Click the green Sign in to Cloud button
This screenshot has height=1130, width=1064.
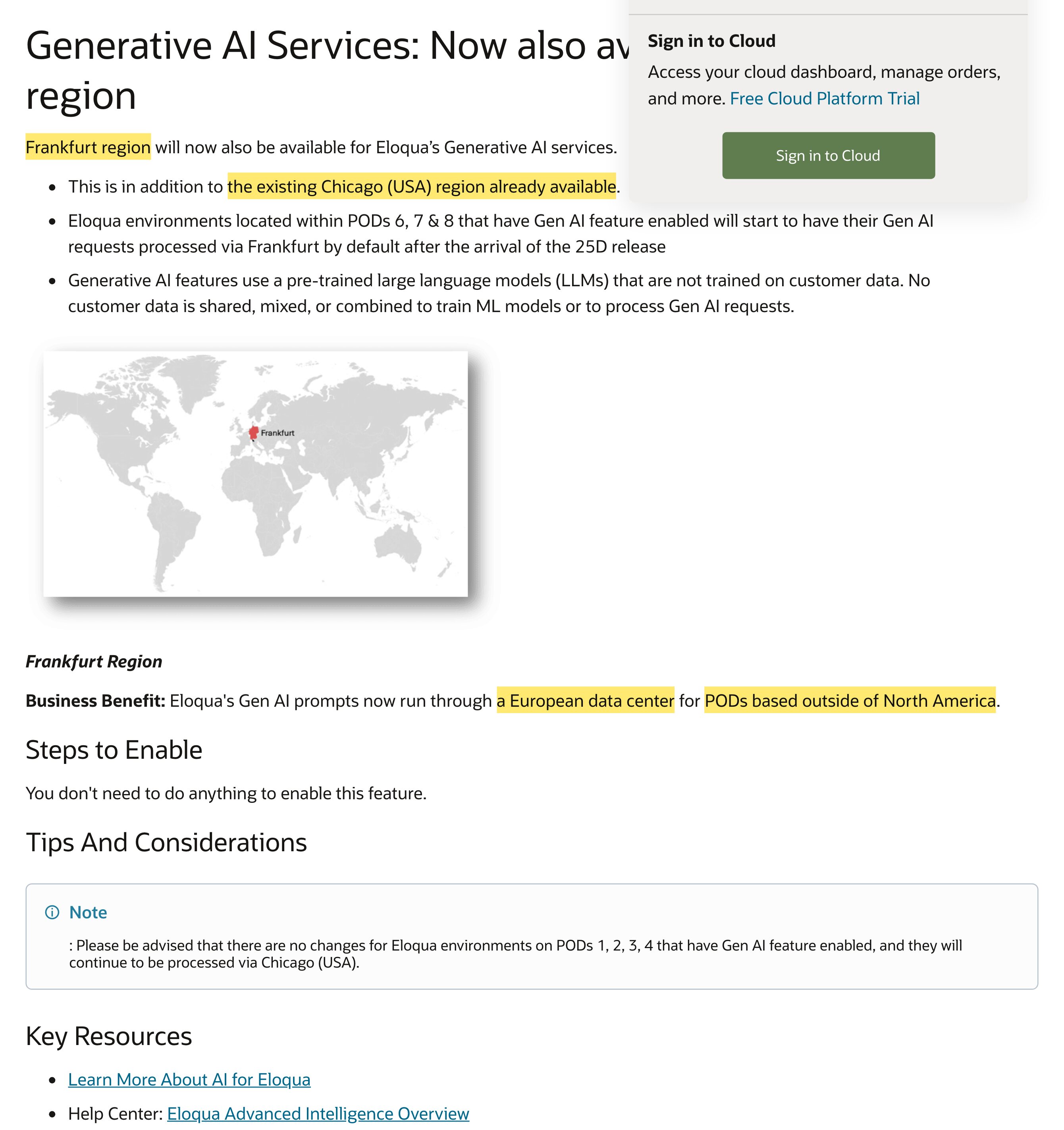click(828, 156)
